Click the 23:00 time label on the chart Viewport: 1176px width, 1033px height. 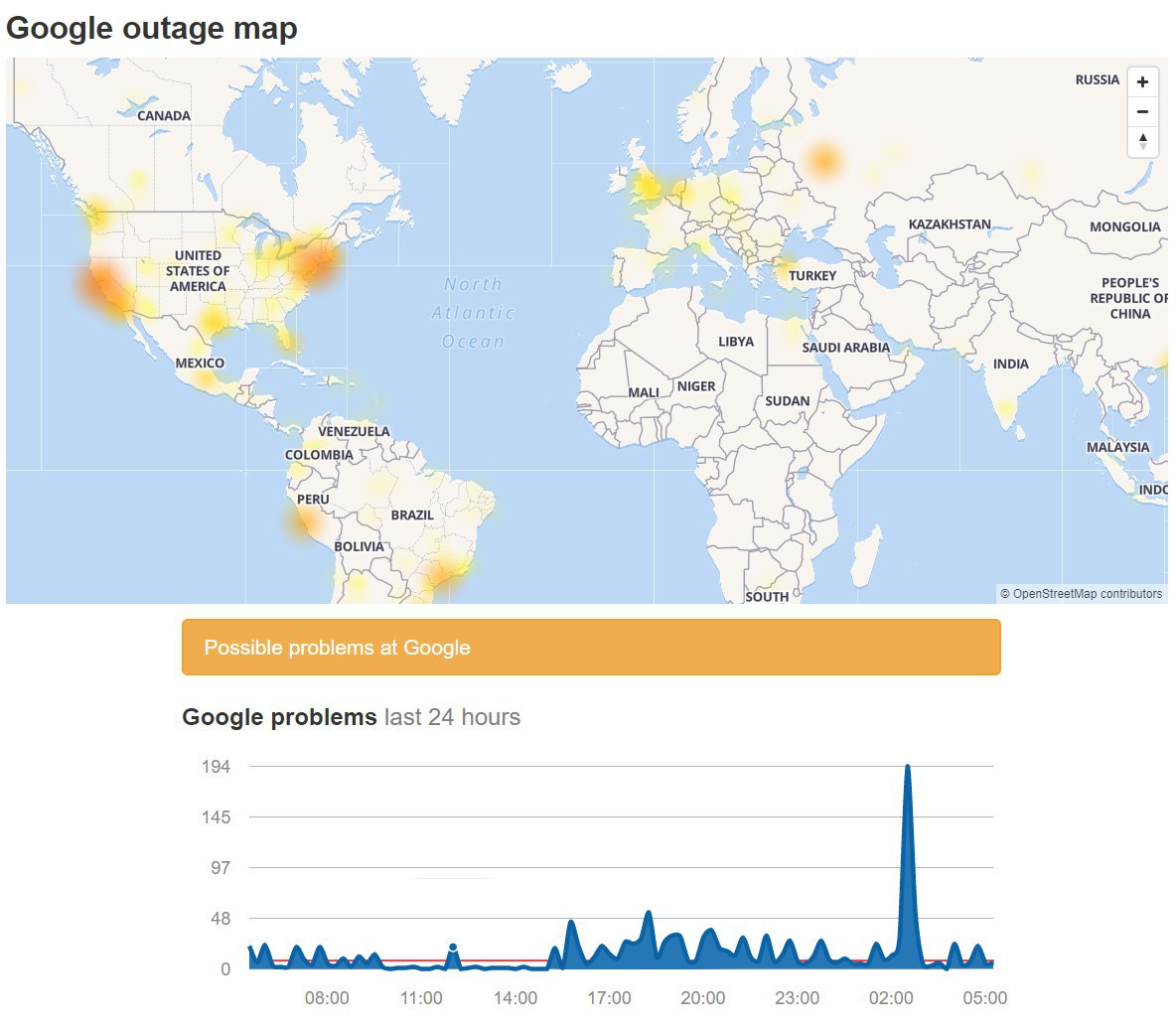pyautogui.click(x=798, y=998)
